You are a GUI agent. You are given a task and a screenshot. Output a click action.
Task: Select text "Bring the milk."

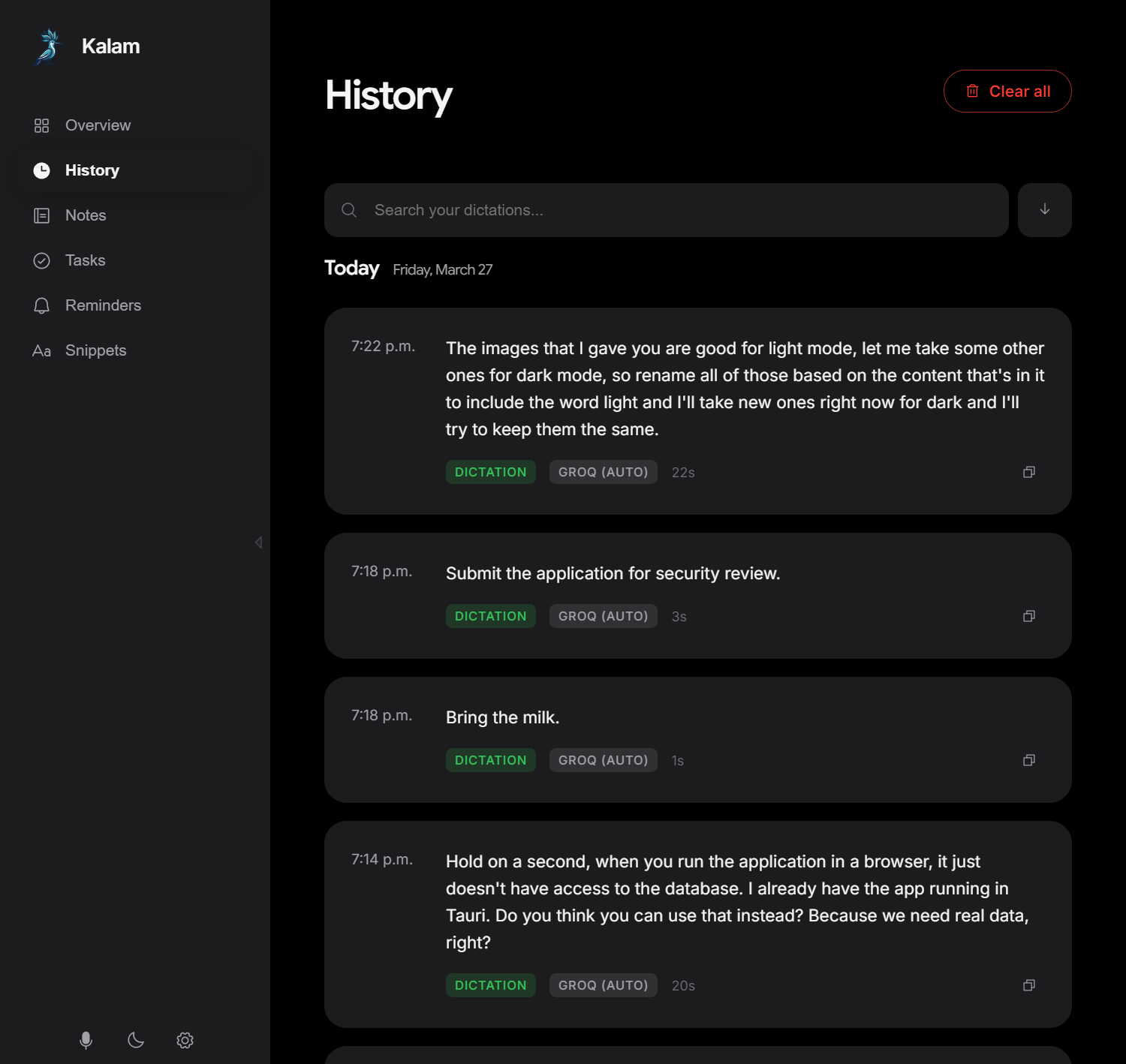(503, 717)
